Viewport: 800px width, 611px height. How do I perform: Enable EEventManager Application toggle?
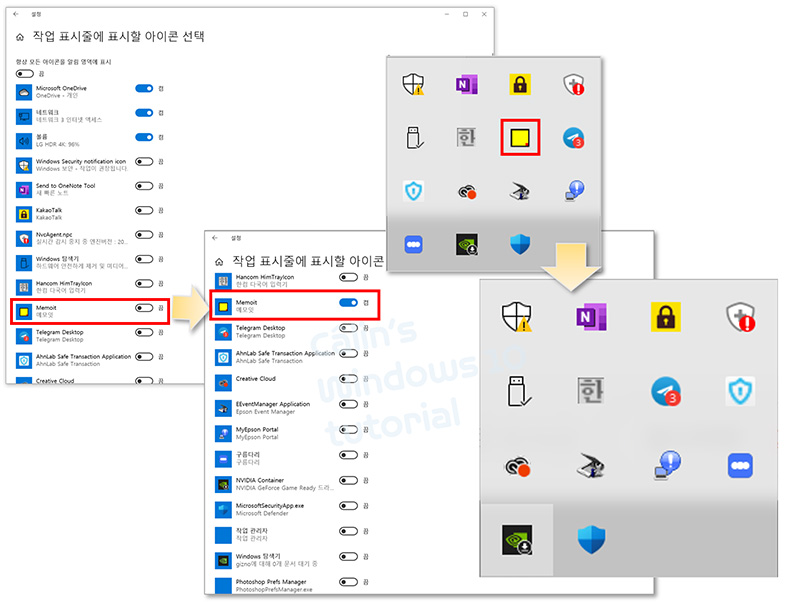(348, 404)
